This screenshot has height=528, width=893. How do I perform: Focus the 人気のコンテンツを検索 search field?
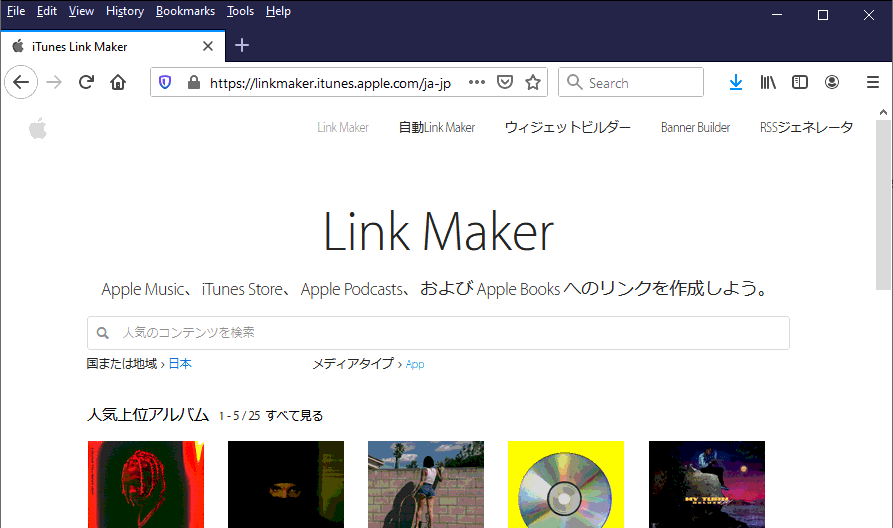coord(438,333)
